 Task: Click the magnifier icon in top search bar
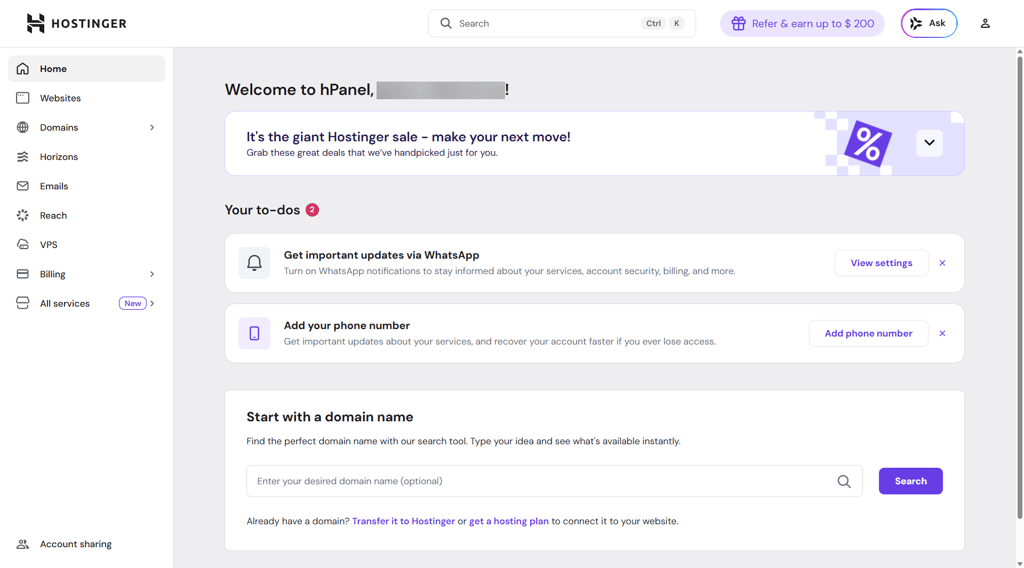446,24
